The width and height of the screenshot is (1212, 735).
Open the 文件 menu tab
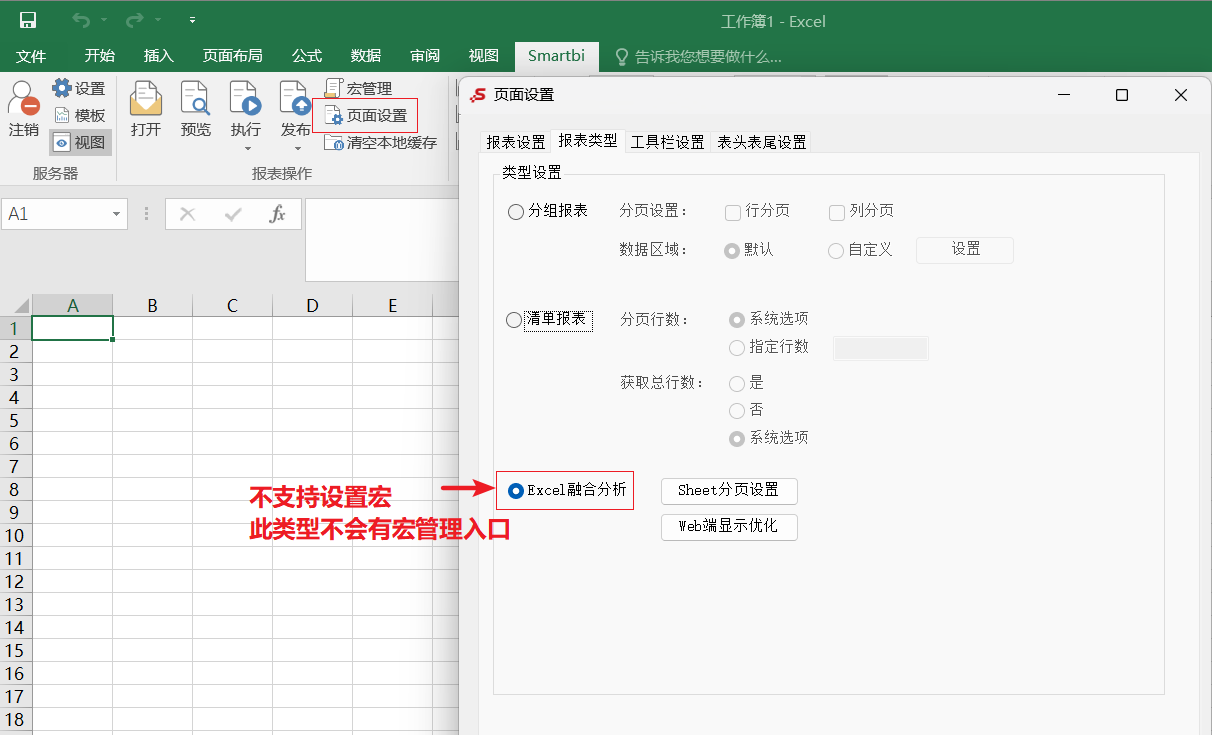31,56
